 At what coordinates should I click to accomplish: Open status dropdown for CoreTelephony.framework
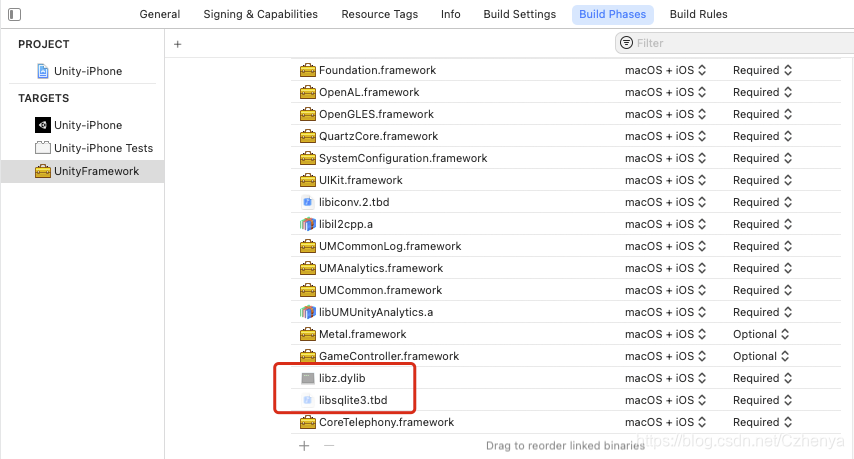click(762, 422)
